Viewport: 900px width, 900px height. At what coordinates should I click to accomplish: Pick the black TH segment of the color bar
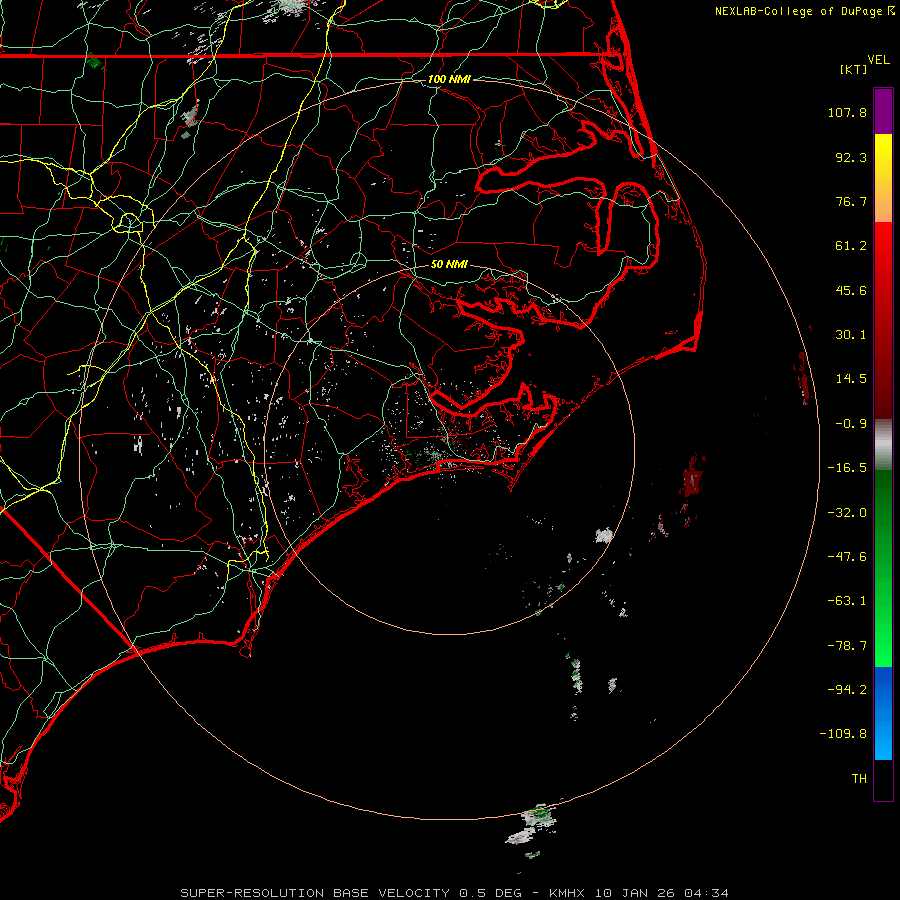coord(883,779)
